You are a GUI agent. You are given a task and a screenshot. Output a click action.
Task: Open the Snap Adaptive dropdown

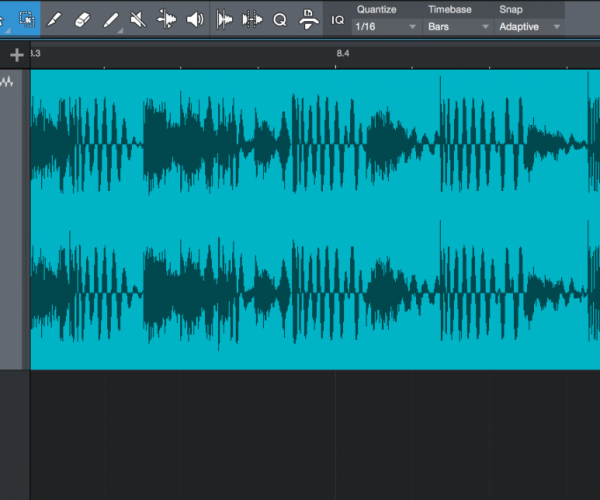point(529,27)
